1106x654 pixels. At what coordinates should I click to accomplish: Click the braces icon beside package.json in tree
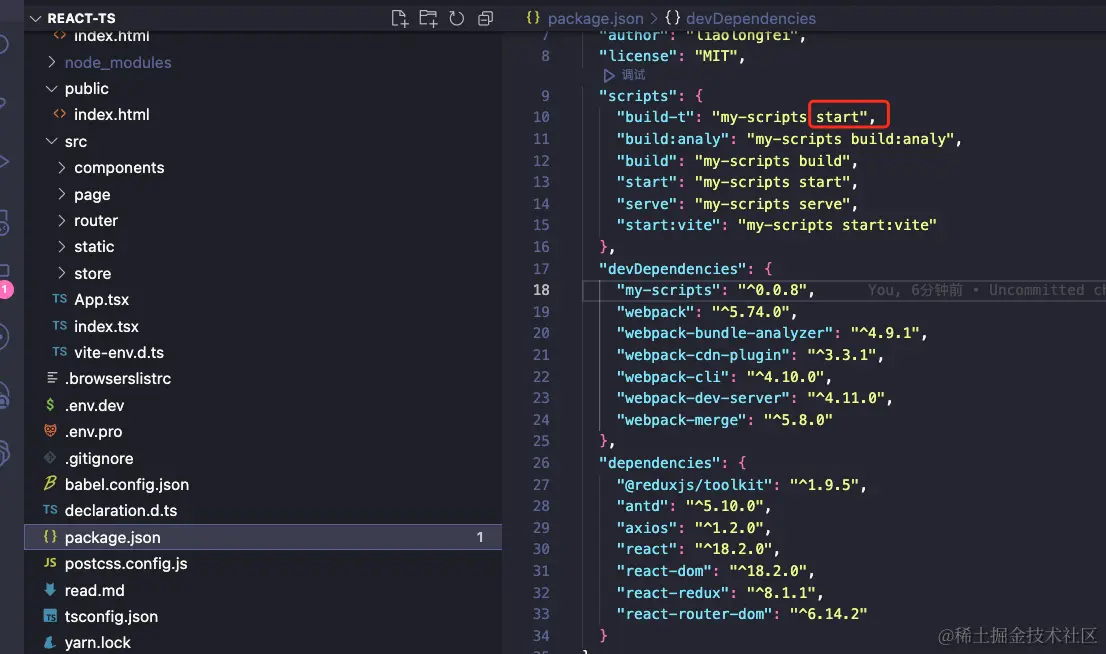click(50, 536)
